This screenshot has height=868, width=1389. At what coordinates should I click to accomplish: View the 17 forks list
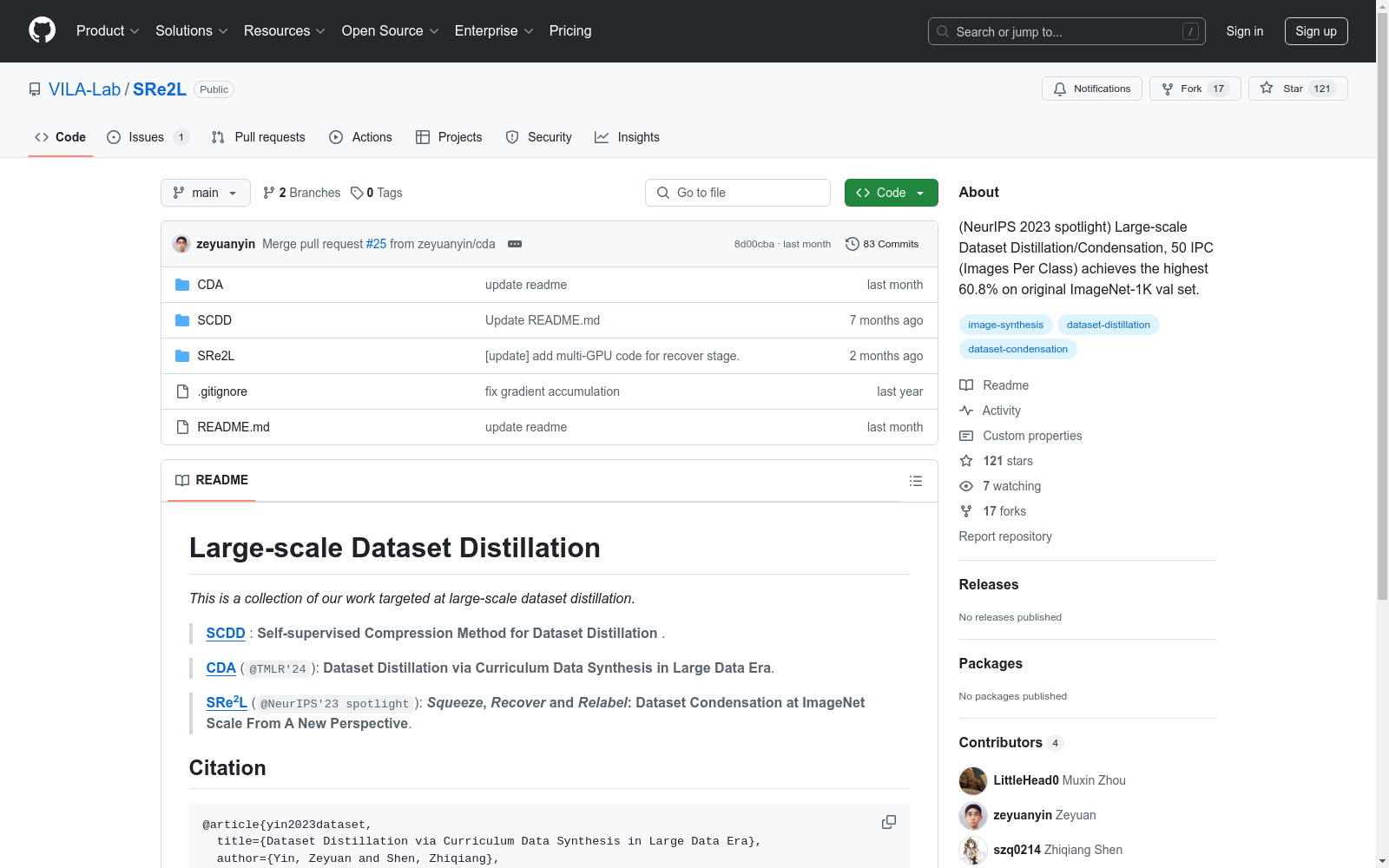[993, 511]
